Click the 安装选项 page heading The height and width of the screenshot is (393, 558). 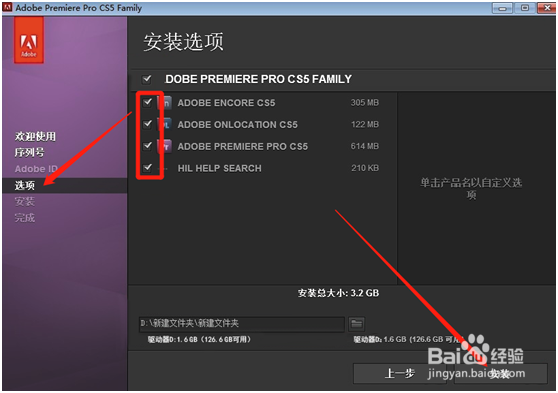point(184,42)
